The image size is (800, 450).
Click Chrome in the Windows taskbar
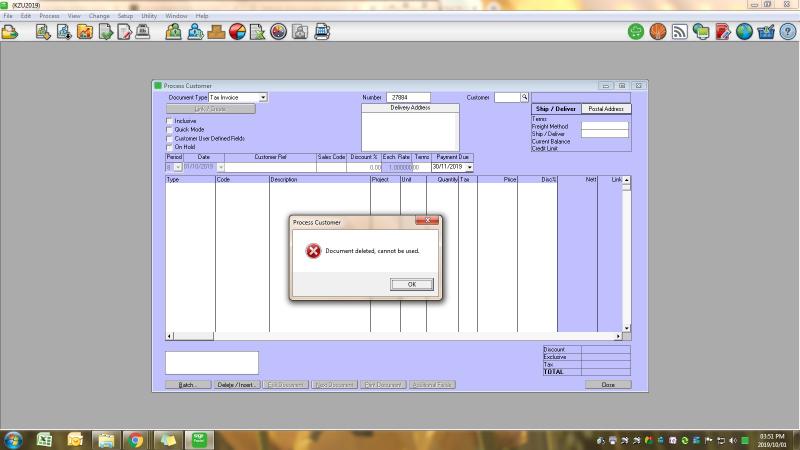135,439
